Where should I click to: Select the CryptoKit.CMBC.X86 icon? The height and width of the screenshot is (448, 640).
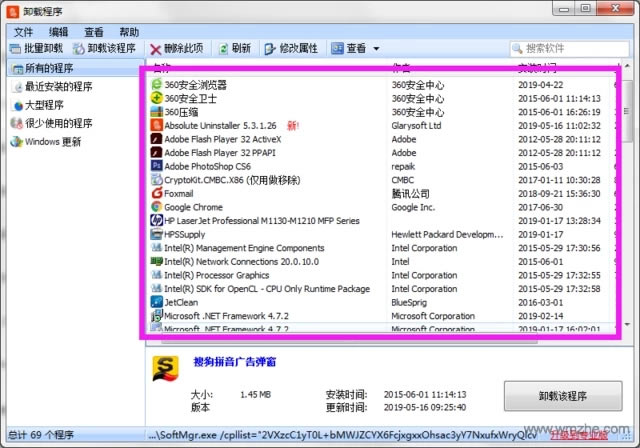(x=157, y=180)
